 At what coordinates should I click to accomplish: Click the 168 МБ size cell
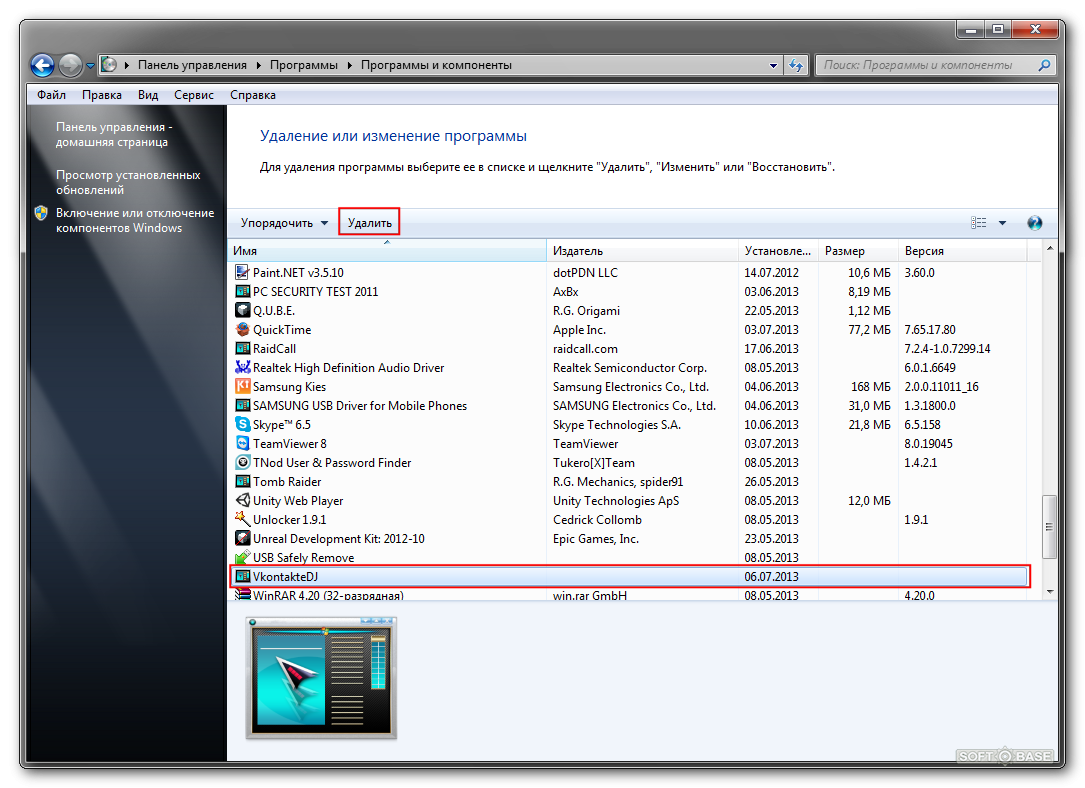[870, 387]
